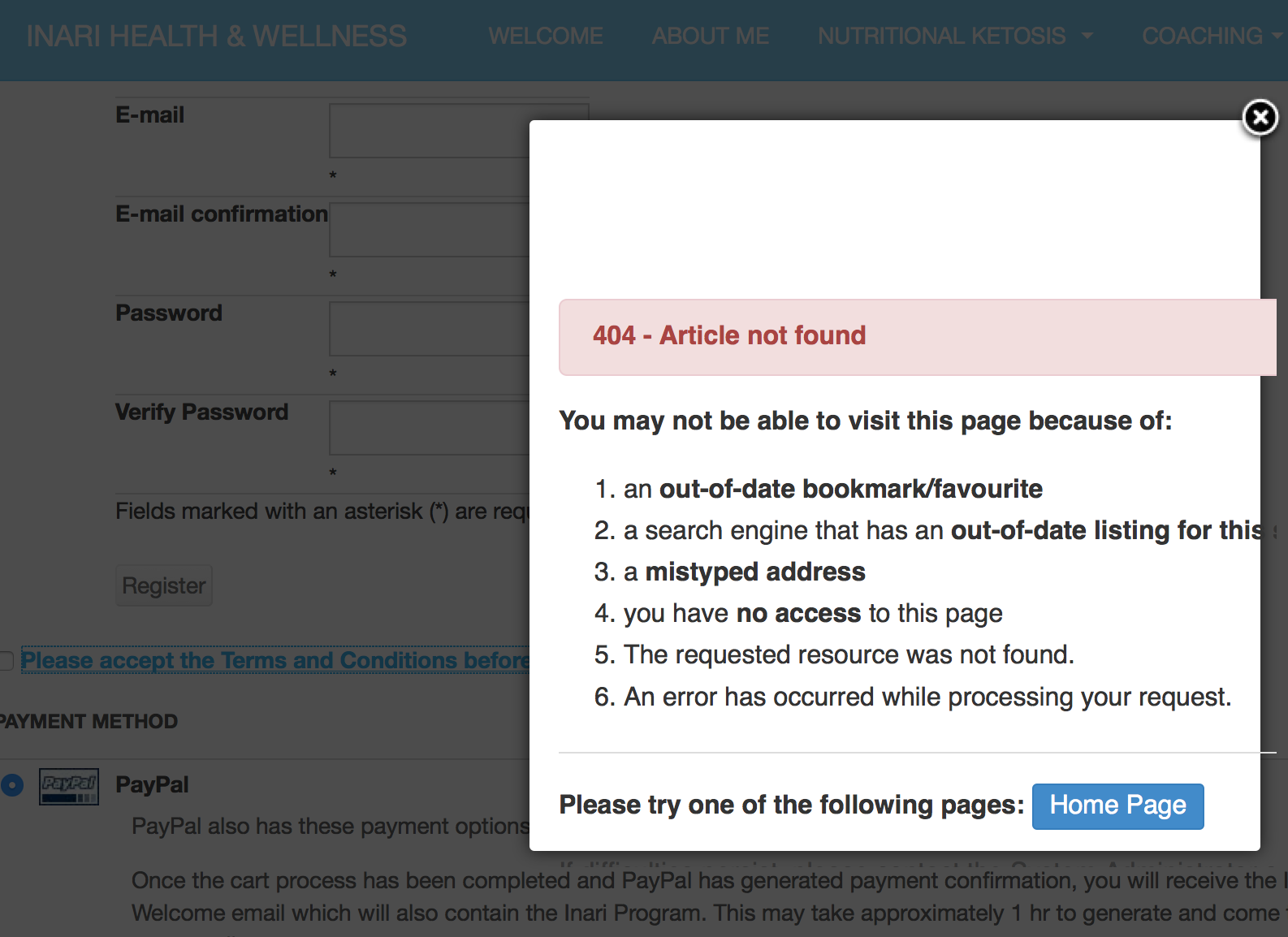Screen dimensions: 1288x937
Task: Click the mistyped address list item
Action: tap(744, 572)
